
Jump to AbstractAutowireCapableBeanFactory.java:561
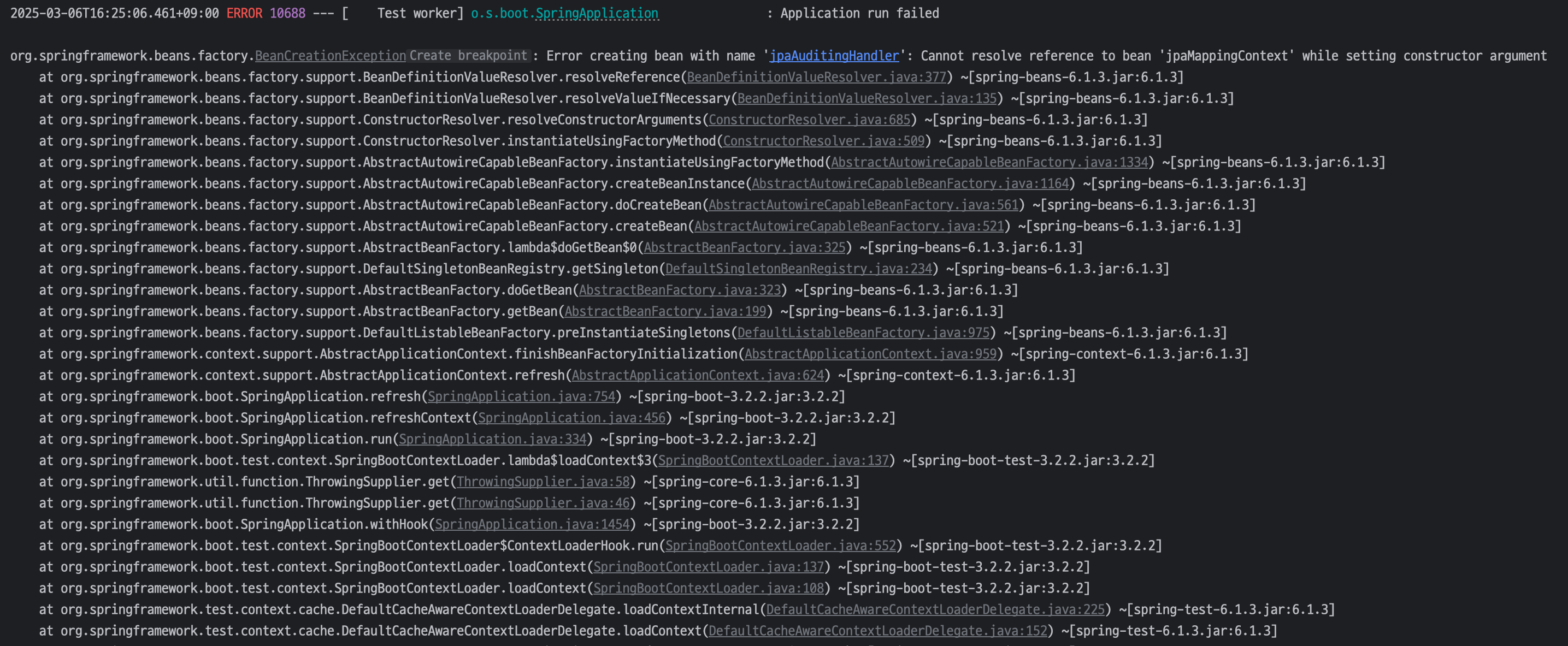[863, 205]
